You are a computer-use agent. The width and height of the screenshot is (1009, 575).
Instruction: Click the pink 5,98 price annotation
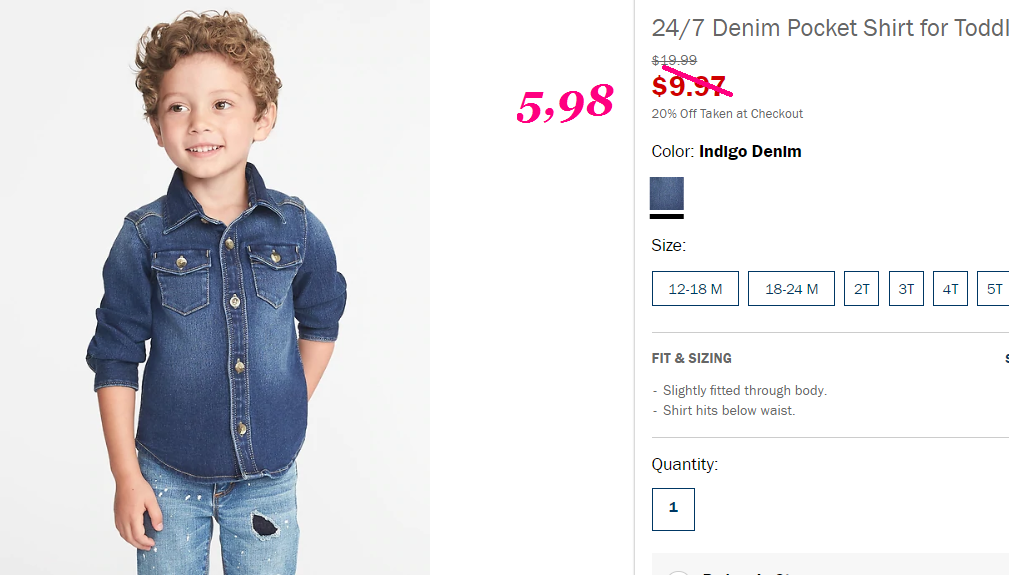tap(565, 103)
